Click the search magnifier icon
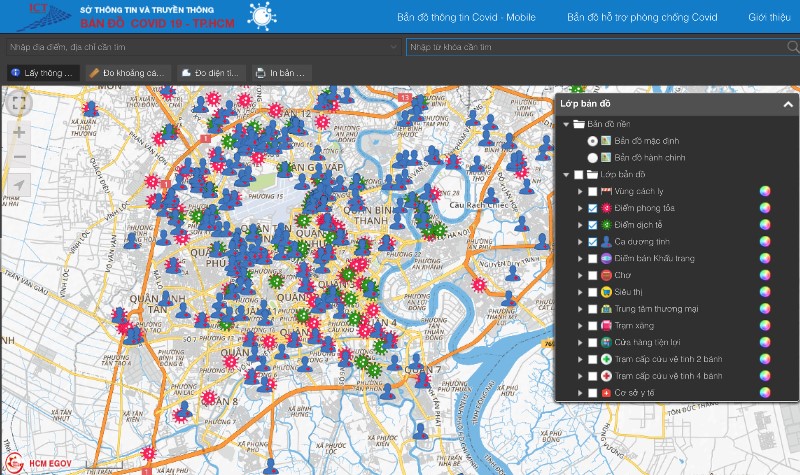This screenshot has height=475, width=800. pos(792,46)
